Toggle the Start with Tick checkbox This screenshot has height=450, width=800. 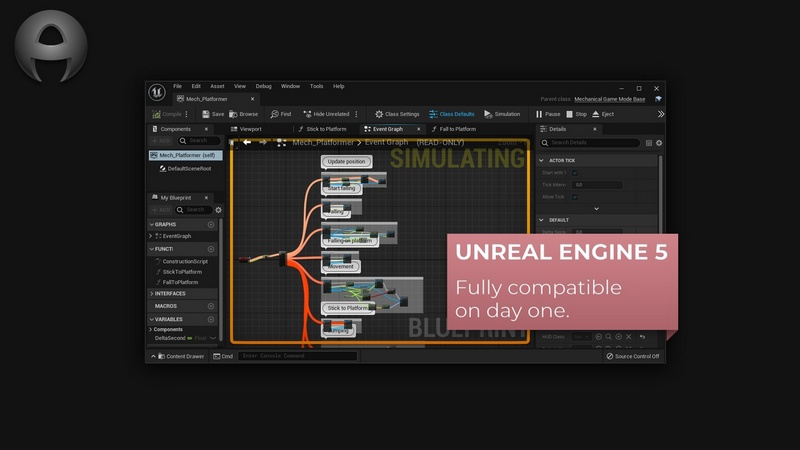click(x=575, y=173)
